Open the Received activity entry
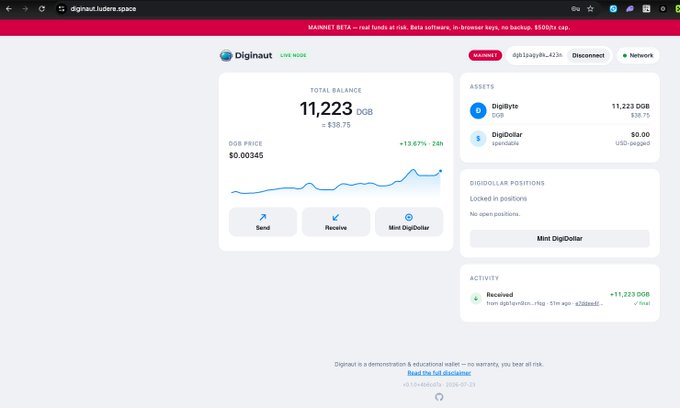The width and height of the screenshot is (680, 408). click(x=559, y=298)
